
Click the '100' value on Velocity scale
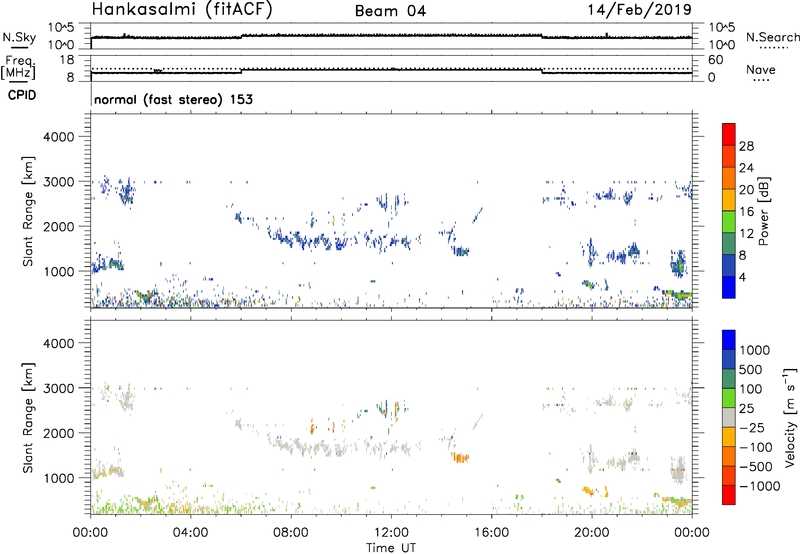click(751, 389)
